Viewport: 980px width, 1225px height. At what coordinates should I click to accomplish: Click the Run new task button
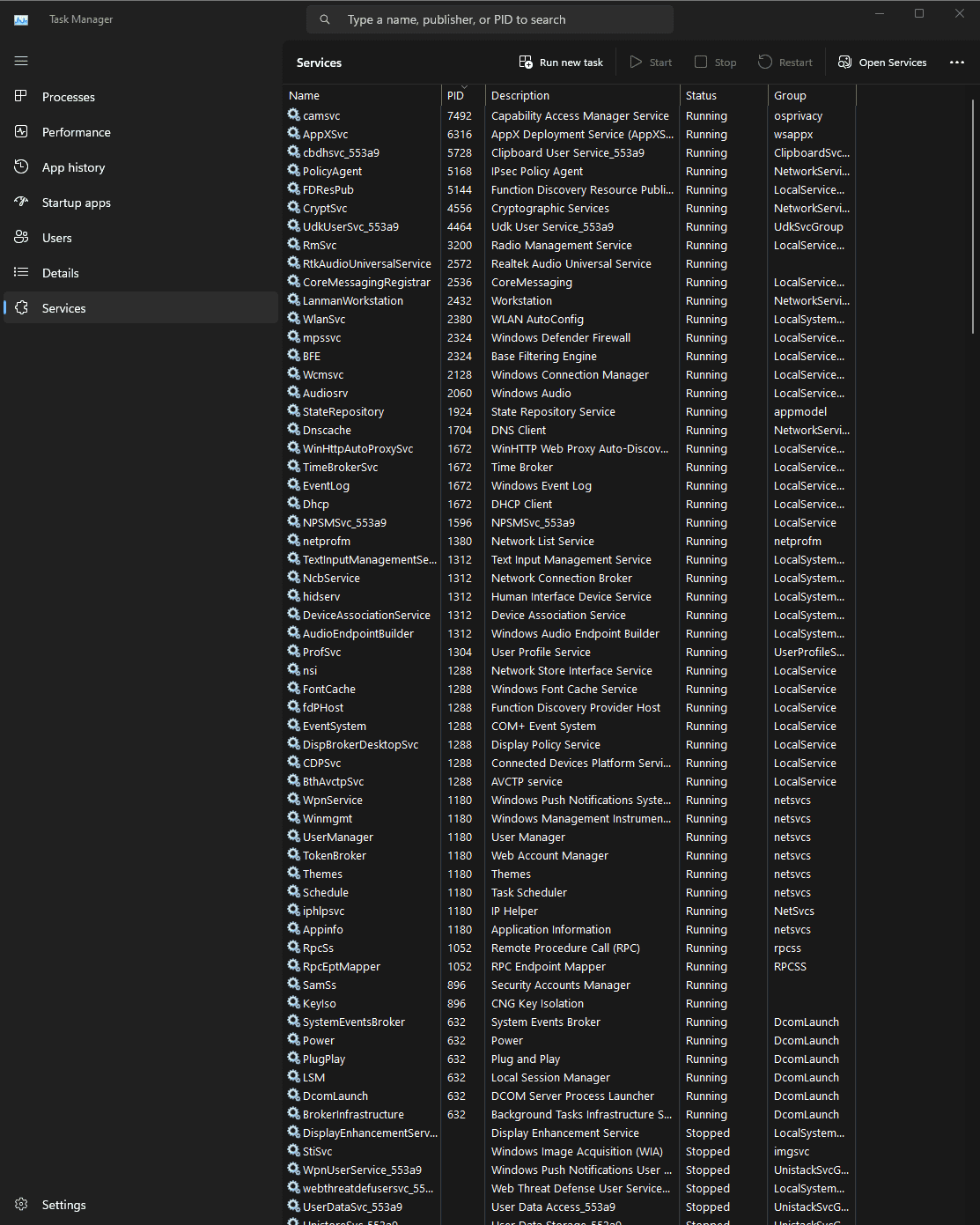pos(561,63)
